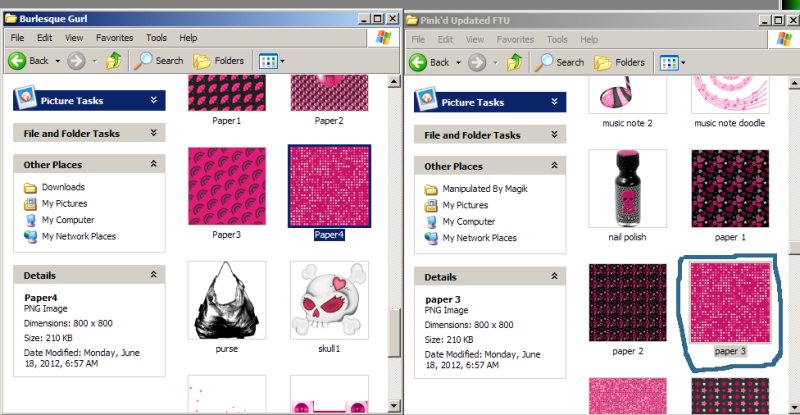Select Paper4 thumbnail in Burlesque Gurl
800x415 pixels.
click(x=329, y=186)
